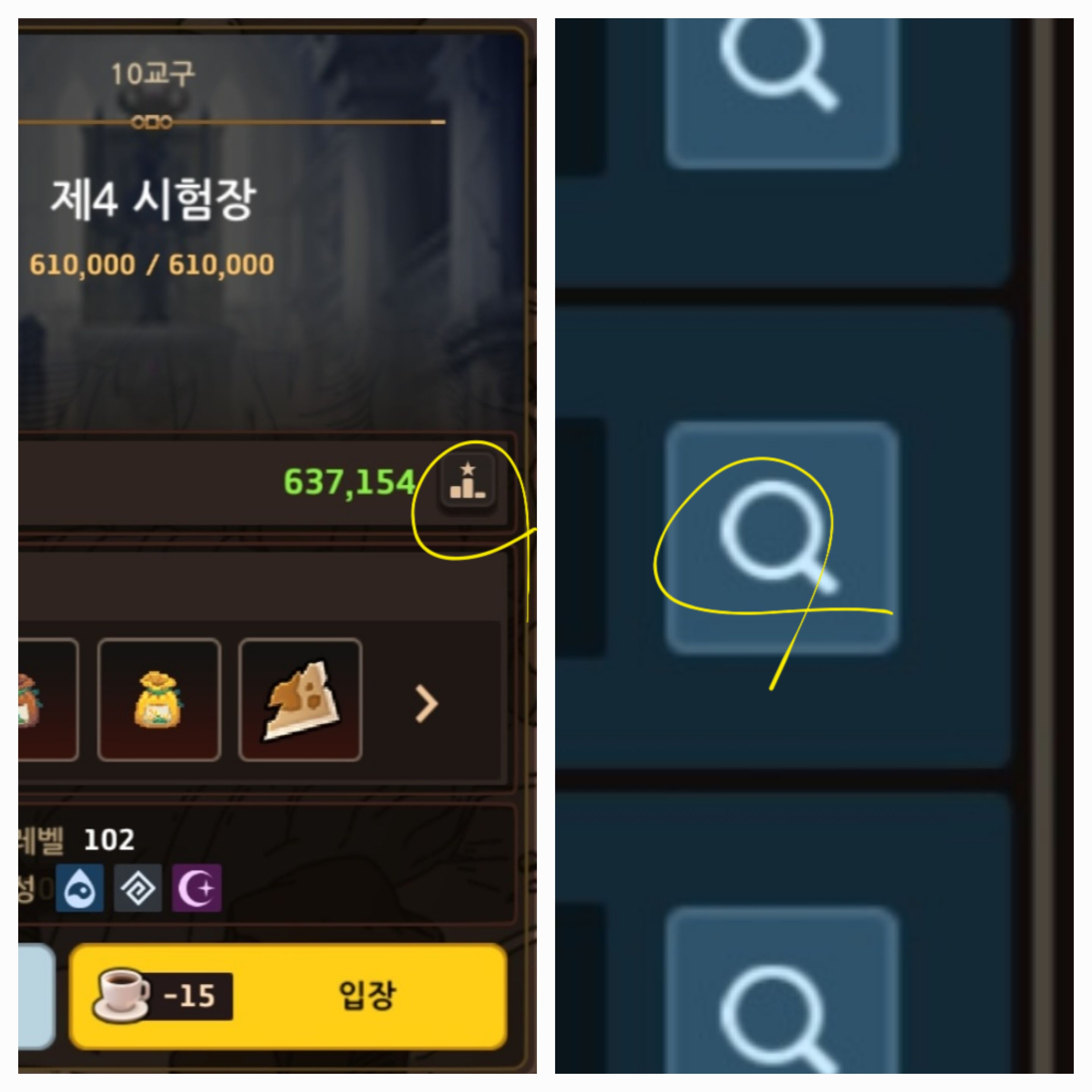
Task: Click the light blue button left of 입장
Action: (37, 996)
